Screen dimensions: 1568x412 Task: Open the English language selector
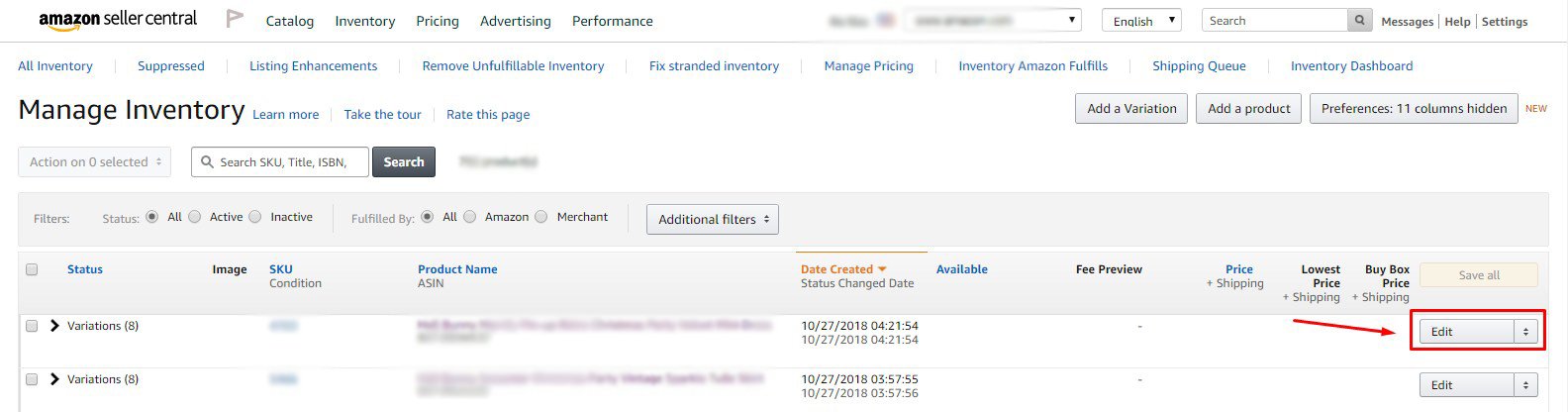pos(1141,21)
